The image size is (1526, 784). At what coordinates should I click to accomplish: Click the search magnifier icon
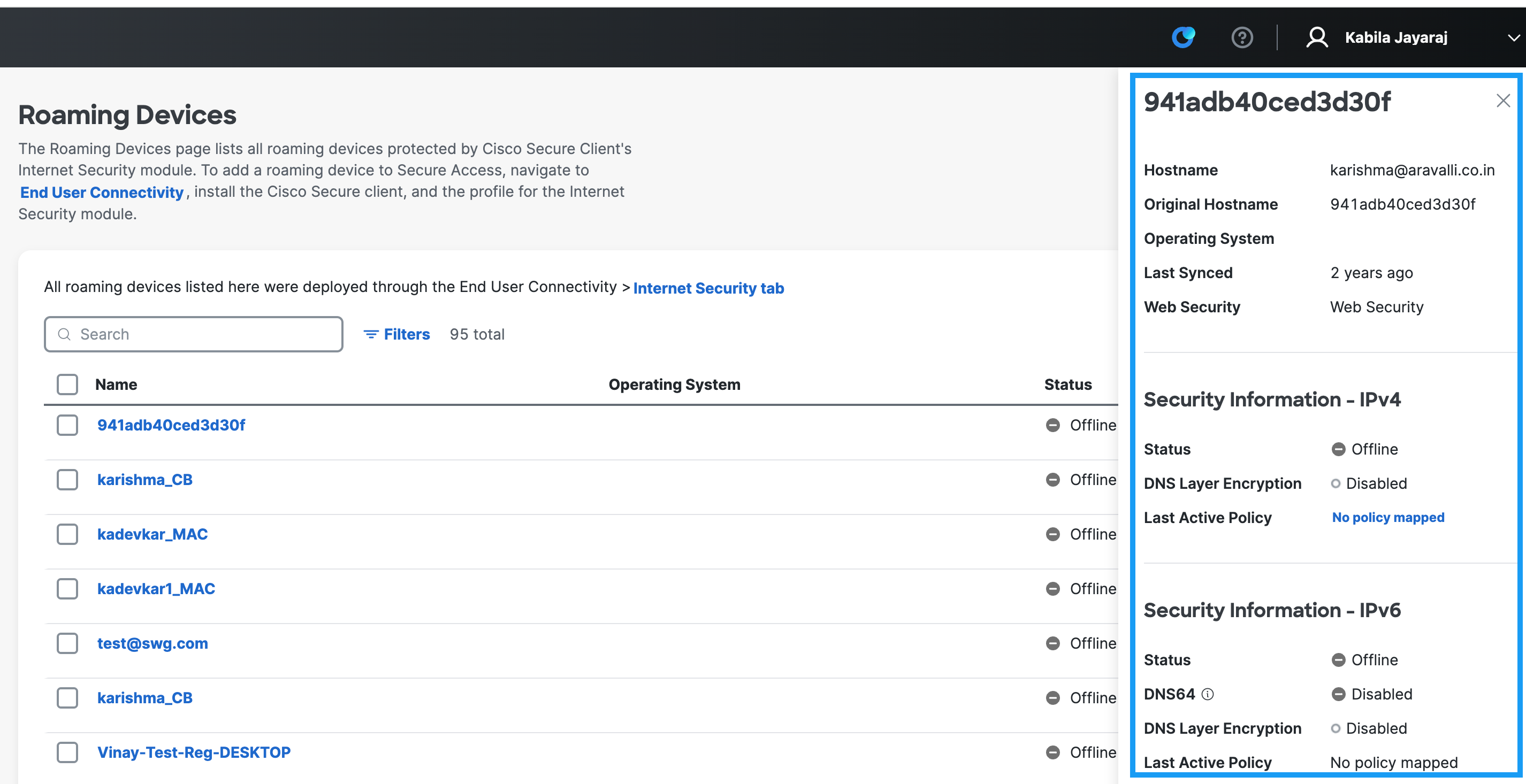(x=65, y=335)
